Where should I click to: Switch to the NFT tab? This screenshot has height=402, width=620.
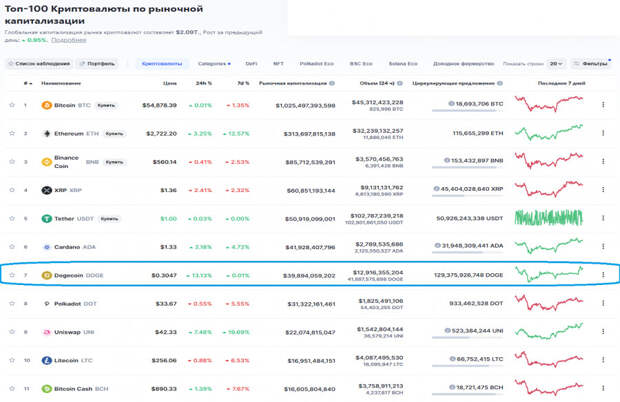[x=278, y=64]
